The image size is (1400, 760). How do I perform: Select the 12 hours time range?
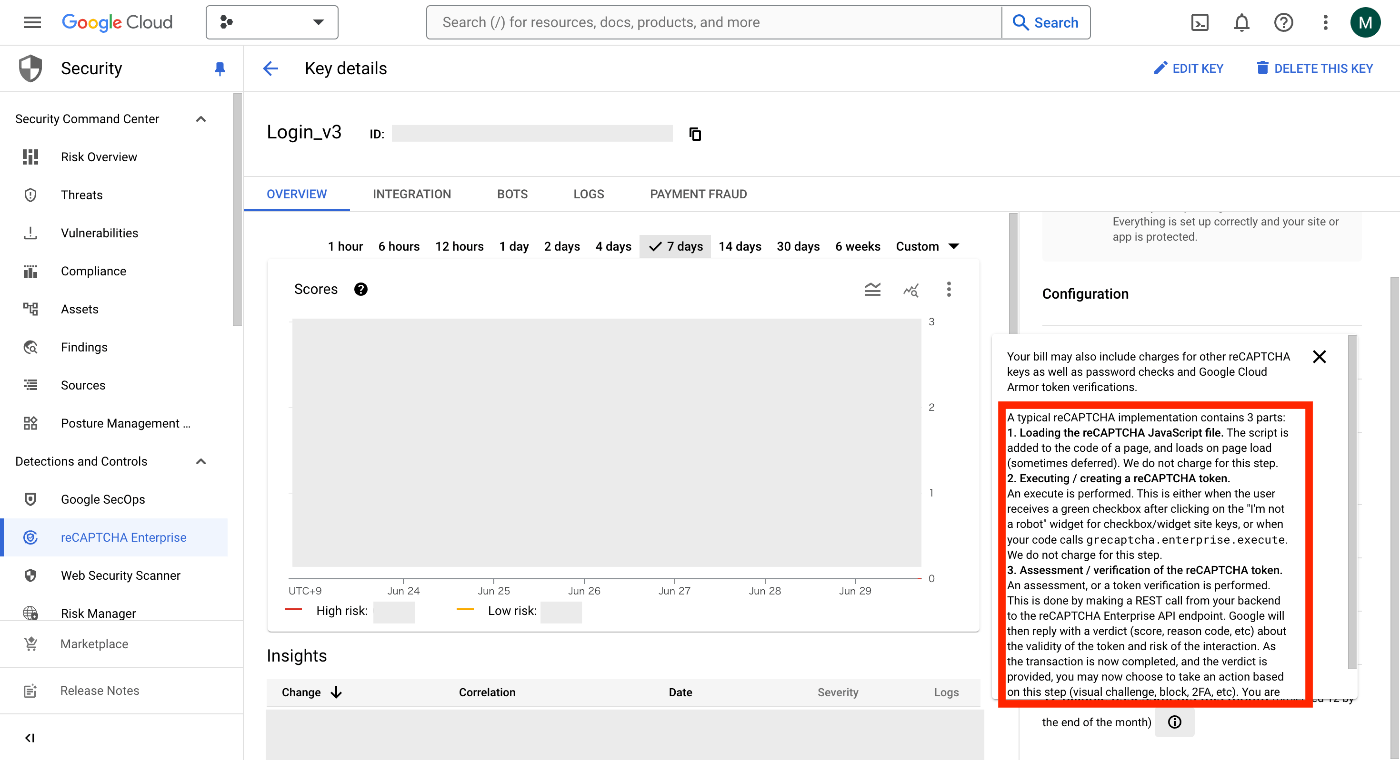pos(459,246)
